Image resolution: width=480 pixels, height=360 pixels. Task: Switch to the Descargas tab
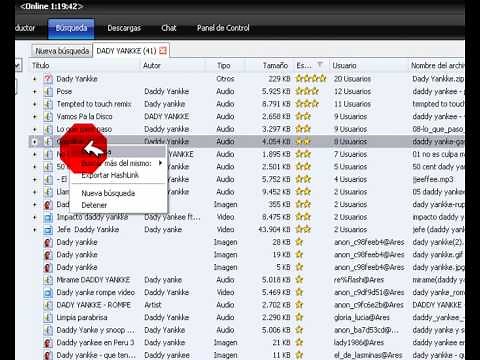pyautogui.click(x=124, y=28)
